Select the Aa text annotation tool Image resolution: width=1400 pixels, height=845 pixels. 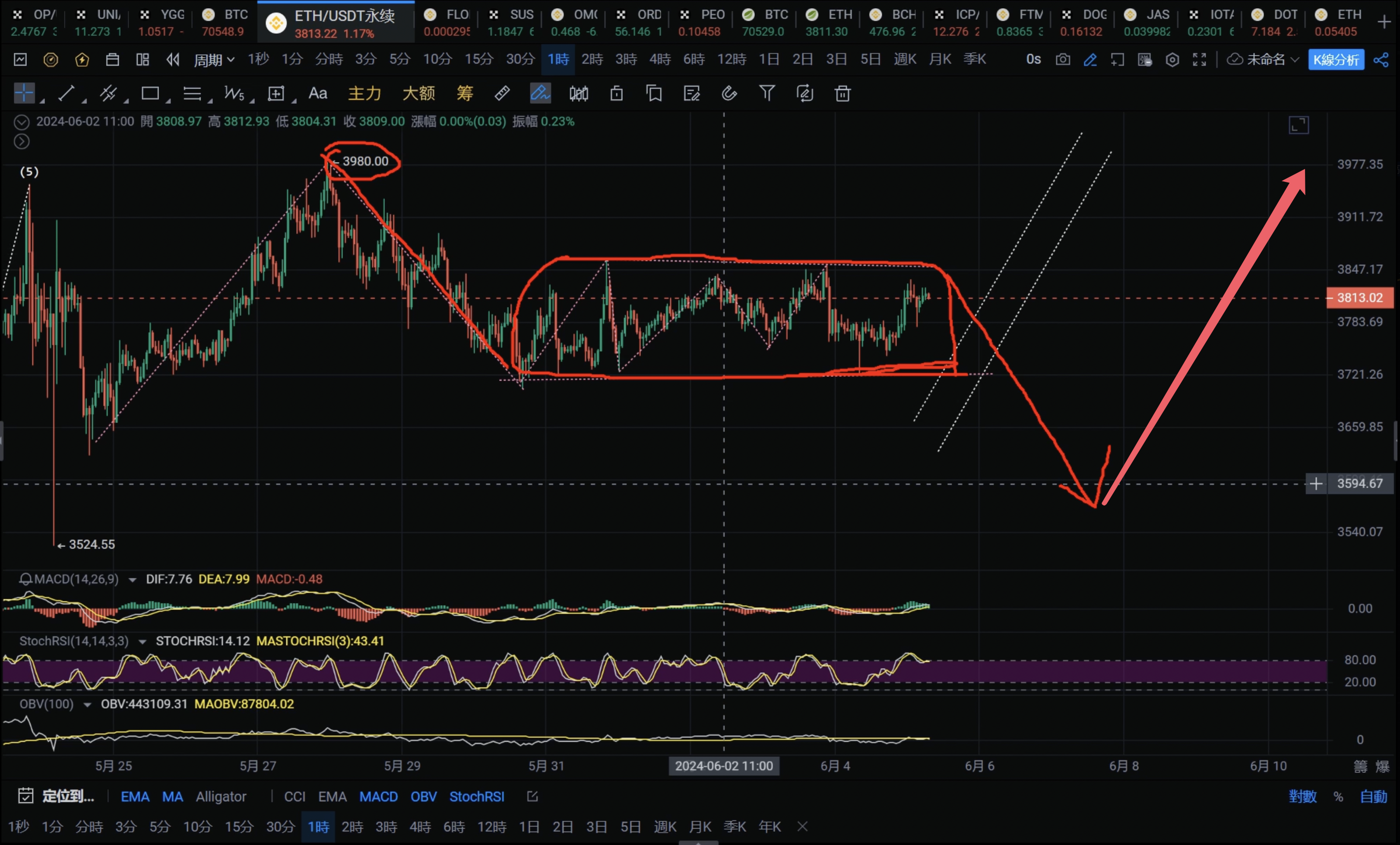pyautogui.click(x=318, y=93)
